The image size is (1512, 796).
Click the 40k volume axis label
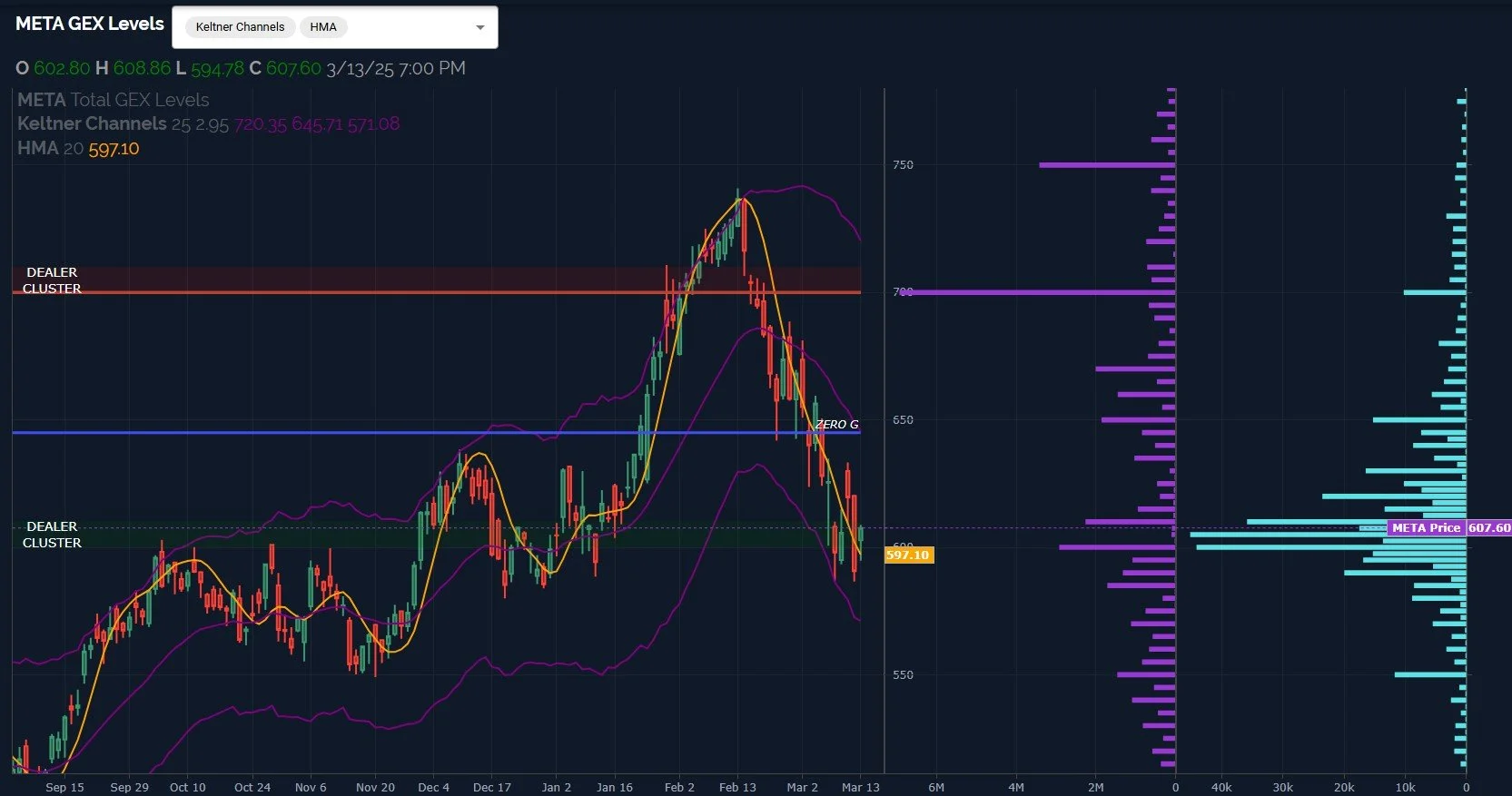(x=1221, y=787)
